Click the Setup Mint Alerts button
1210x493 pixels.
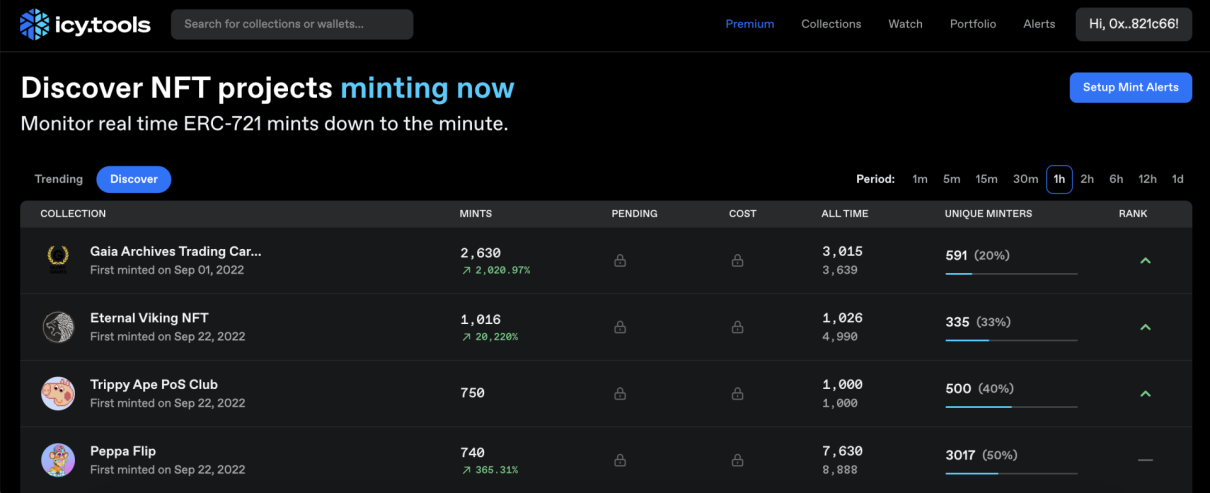tap(1130, 87)
